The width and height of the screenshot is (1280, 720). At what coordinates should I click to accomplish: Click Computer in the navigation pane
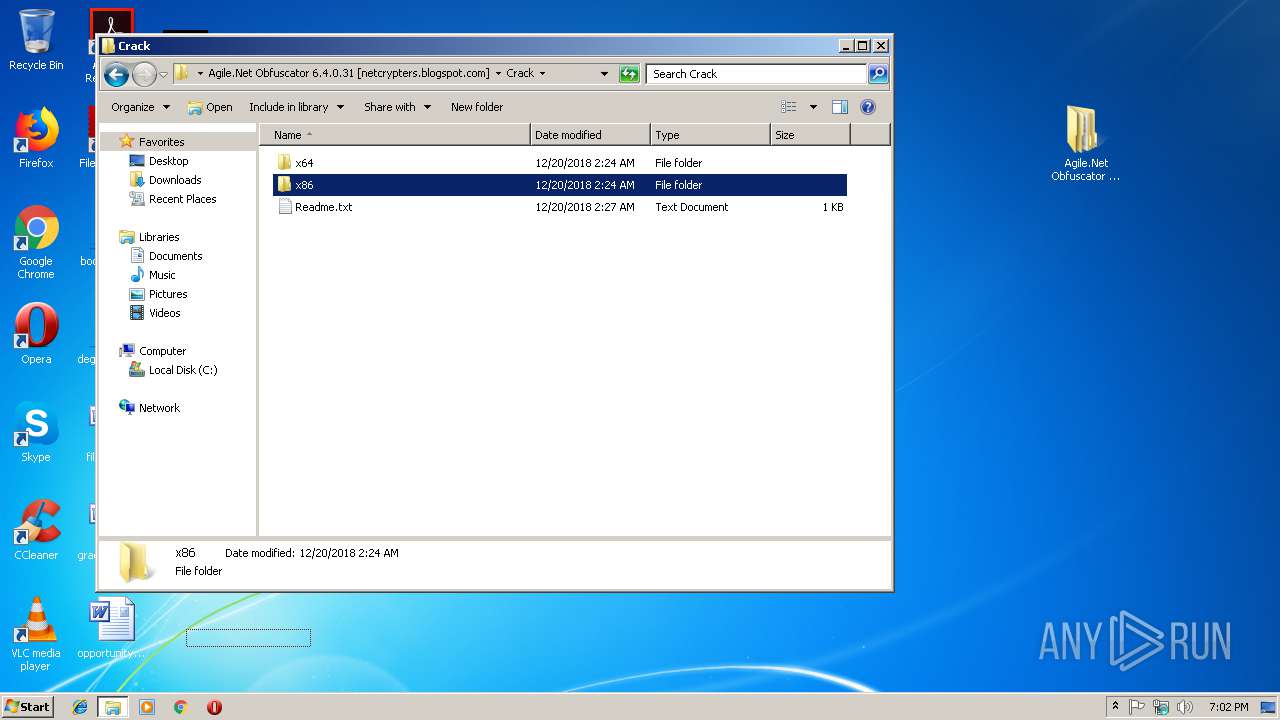pyautogui.click(x=162, y=351)
